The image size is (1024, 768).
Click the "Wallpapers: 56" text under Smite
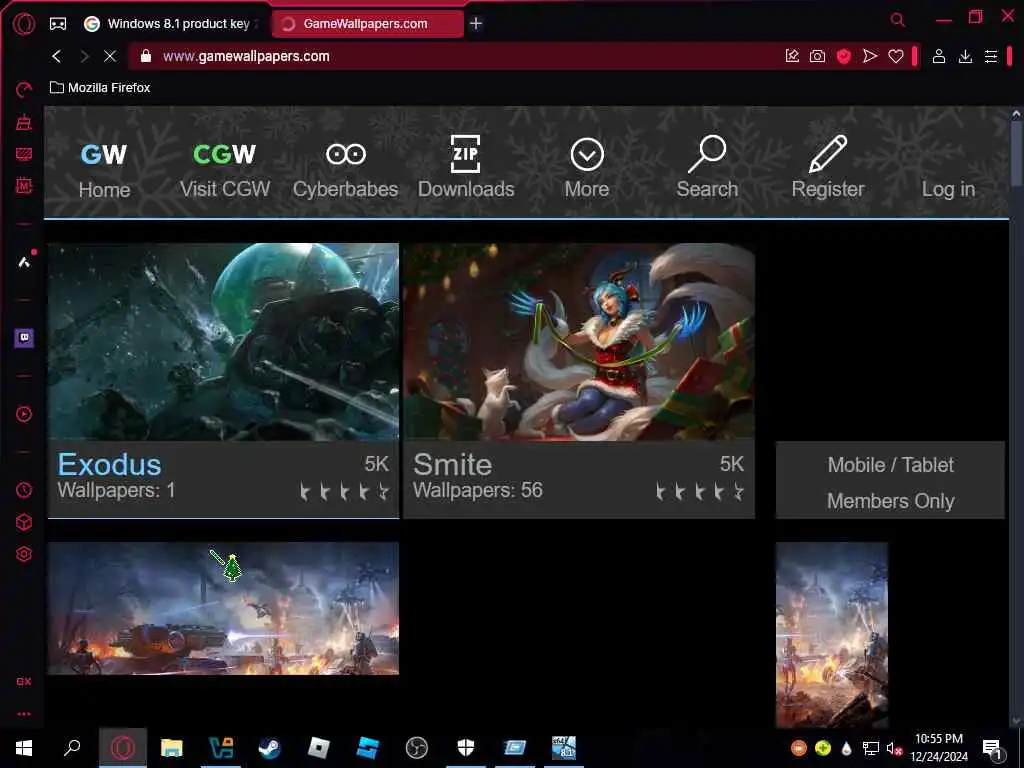[477, 490]
